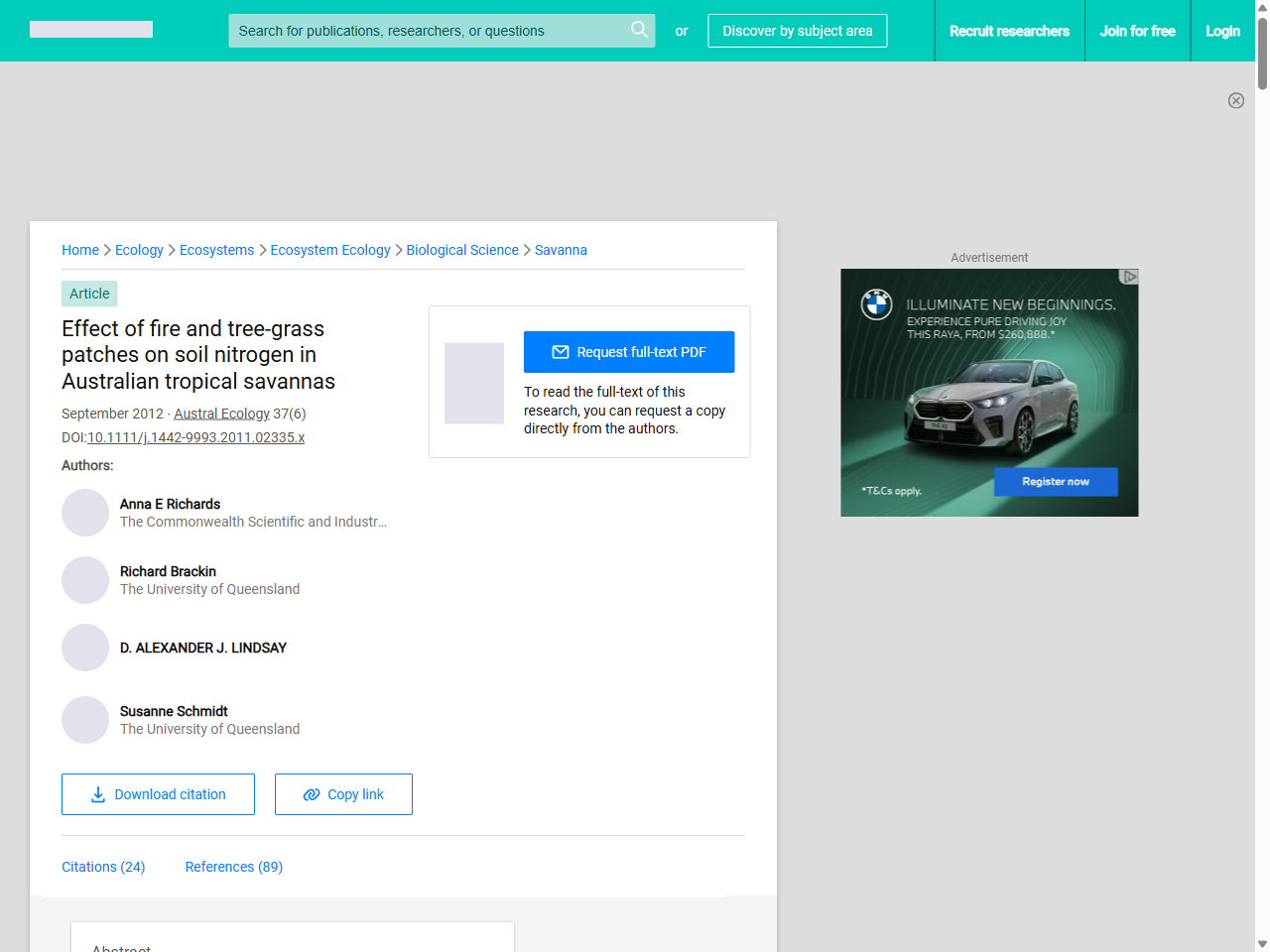
Task: Click D. Alexander J. Lindsay's avatar
Action: pyautogui.click(x=85, y=648)
